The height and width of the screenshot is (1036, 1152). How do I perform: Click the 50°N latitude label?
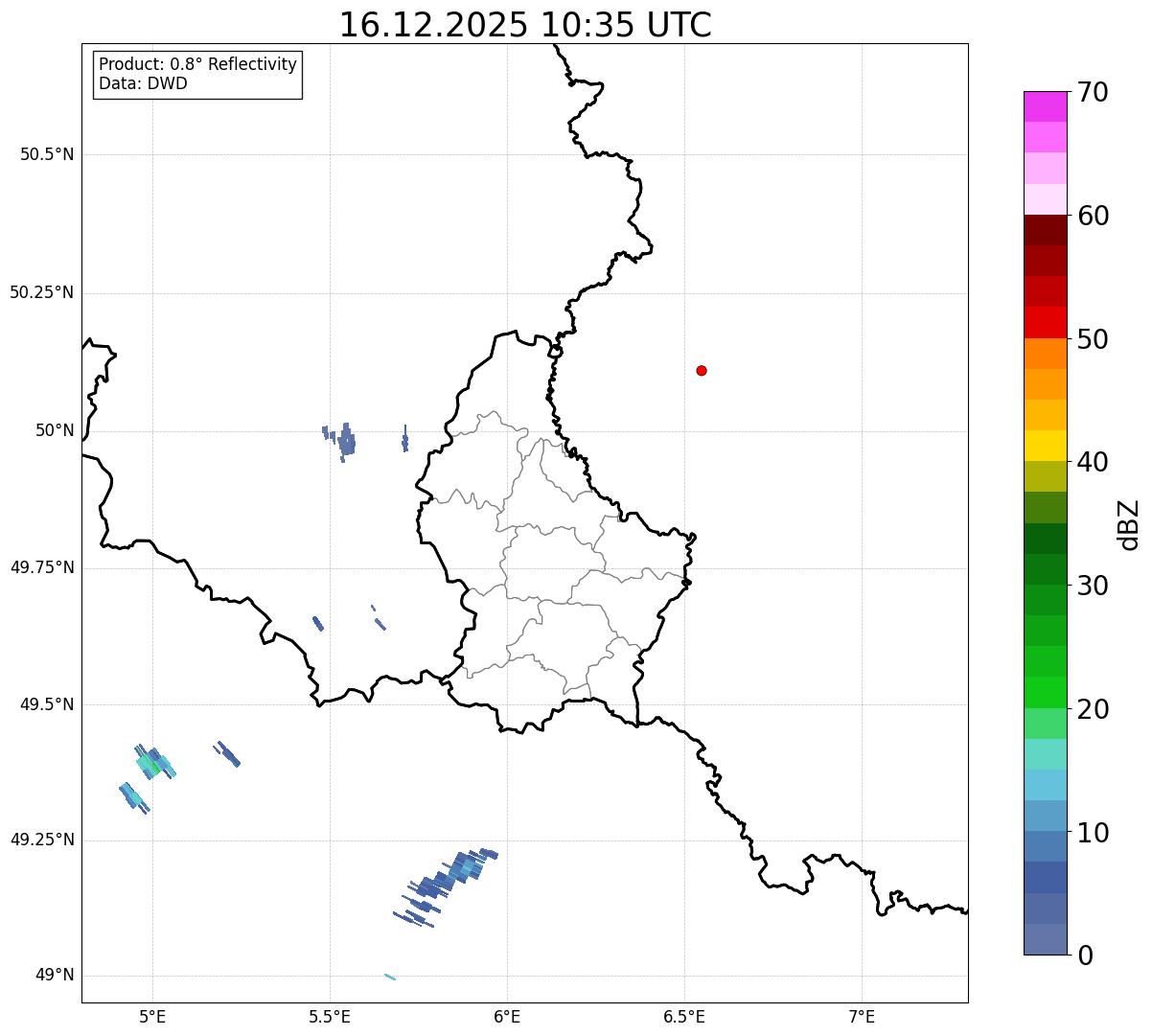click(55, 430)
